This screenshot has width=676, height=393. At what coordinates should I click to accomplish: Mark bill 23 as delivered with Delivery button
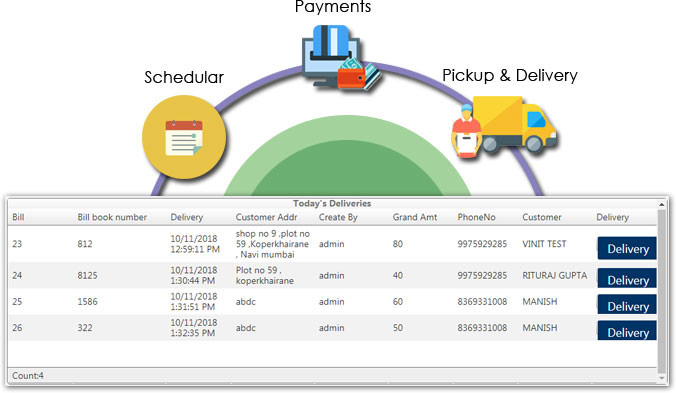click(627, 248)
